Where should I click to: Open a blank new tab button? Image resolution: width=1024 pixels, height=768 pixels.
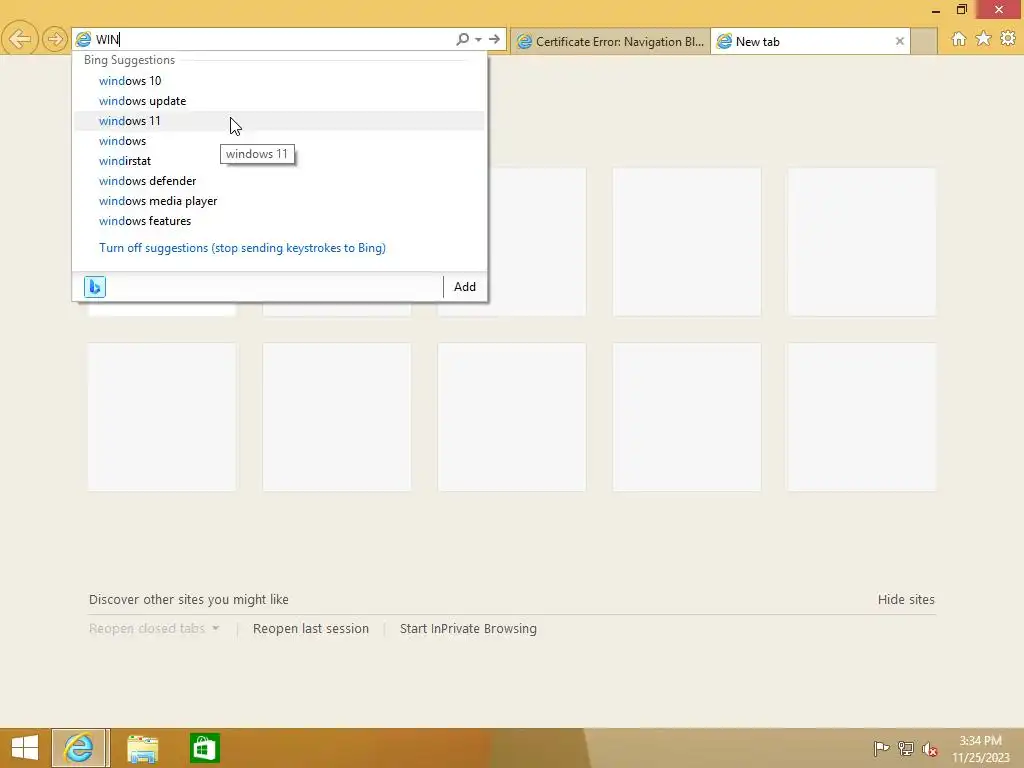click(924, 41)
